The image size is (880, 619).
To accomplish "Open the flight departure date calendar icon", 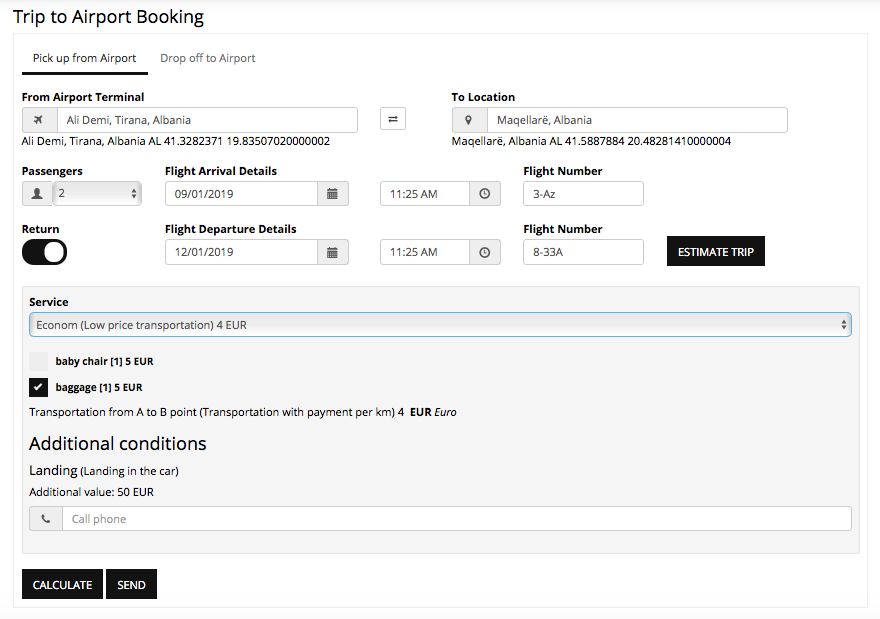I will click(x=333, y=252).
